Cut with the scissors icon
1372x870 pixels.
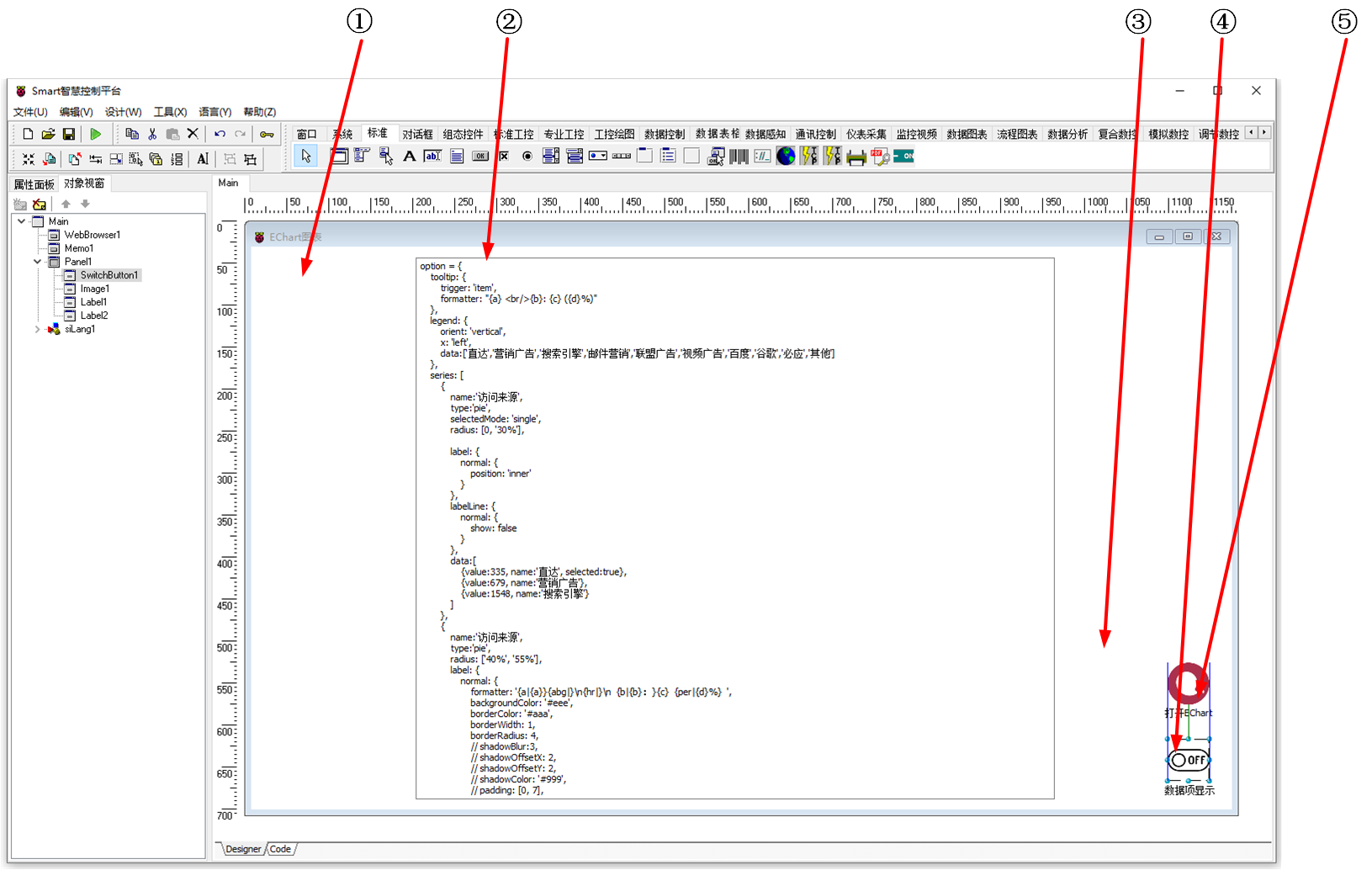click(152, 134)
